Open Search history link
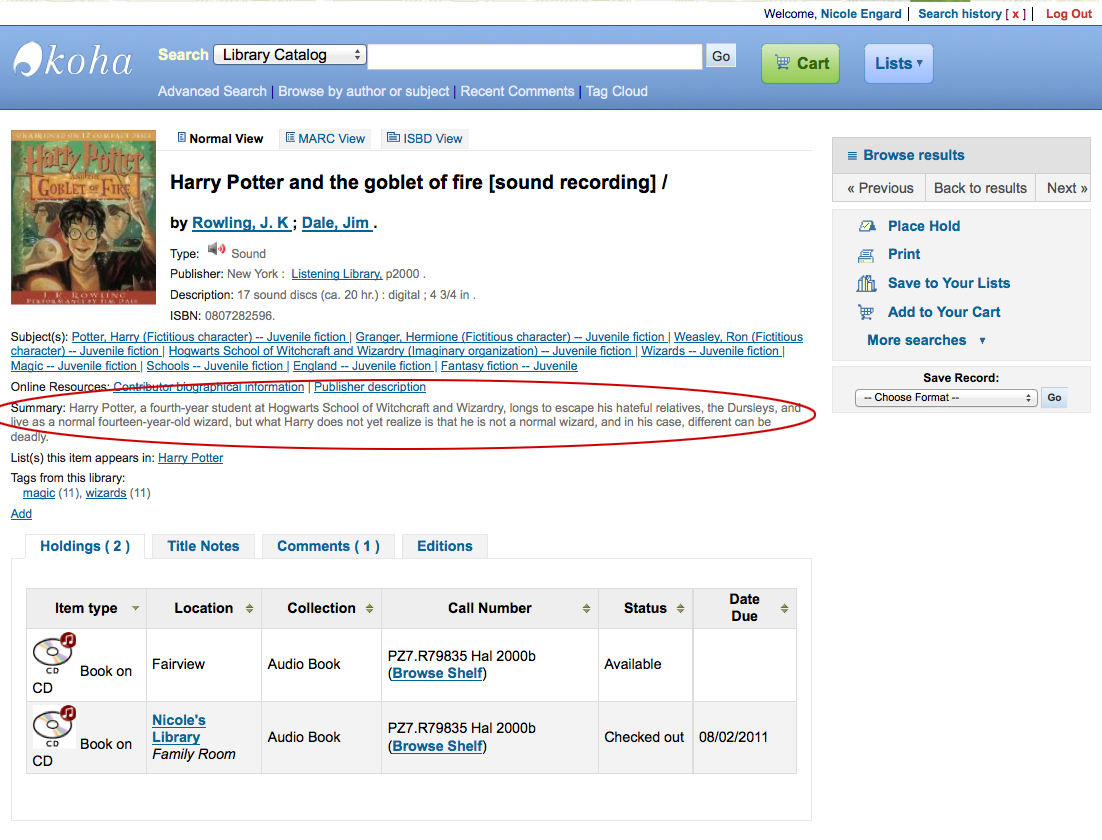Screen dimensions: 1102x840 tap(959, 13)
